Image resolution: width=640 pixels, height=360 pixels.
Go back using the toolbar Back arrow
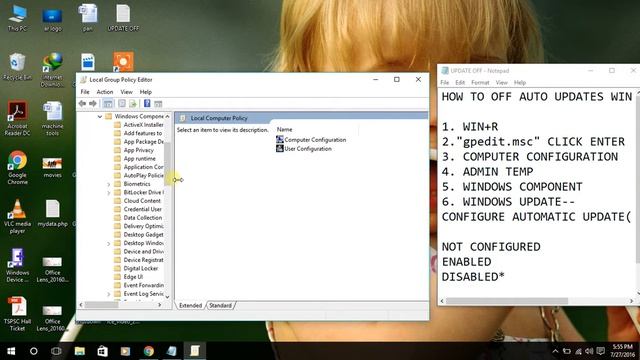[x=82, y=104]
